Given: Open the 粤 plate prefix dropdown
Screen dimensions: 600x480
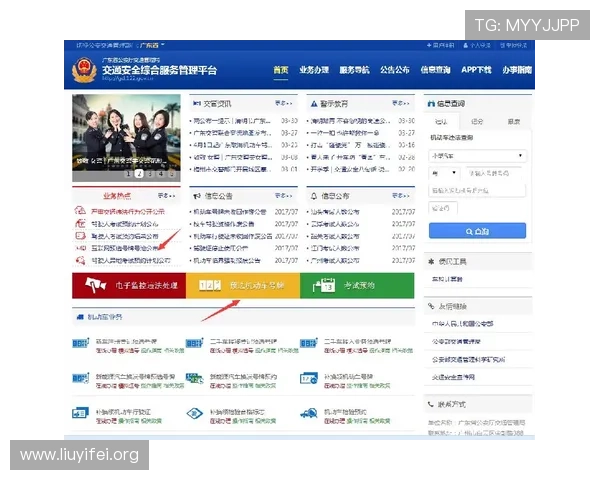Looking at the screenshot, I should click(x=444, y=173).
